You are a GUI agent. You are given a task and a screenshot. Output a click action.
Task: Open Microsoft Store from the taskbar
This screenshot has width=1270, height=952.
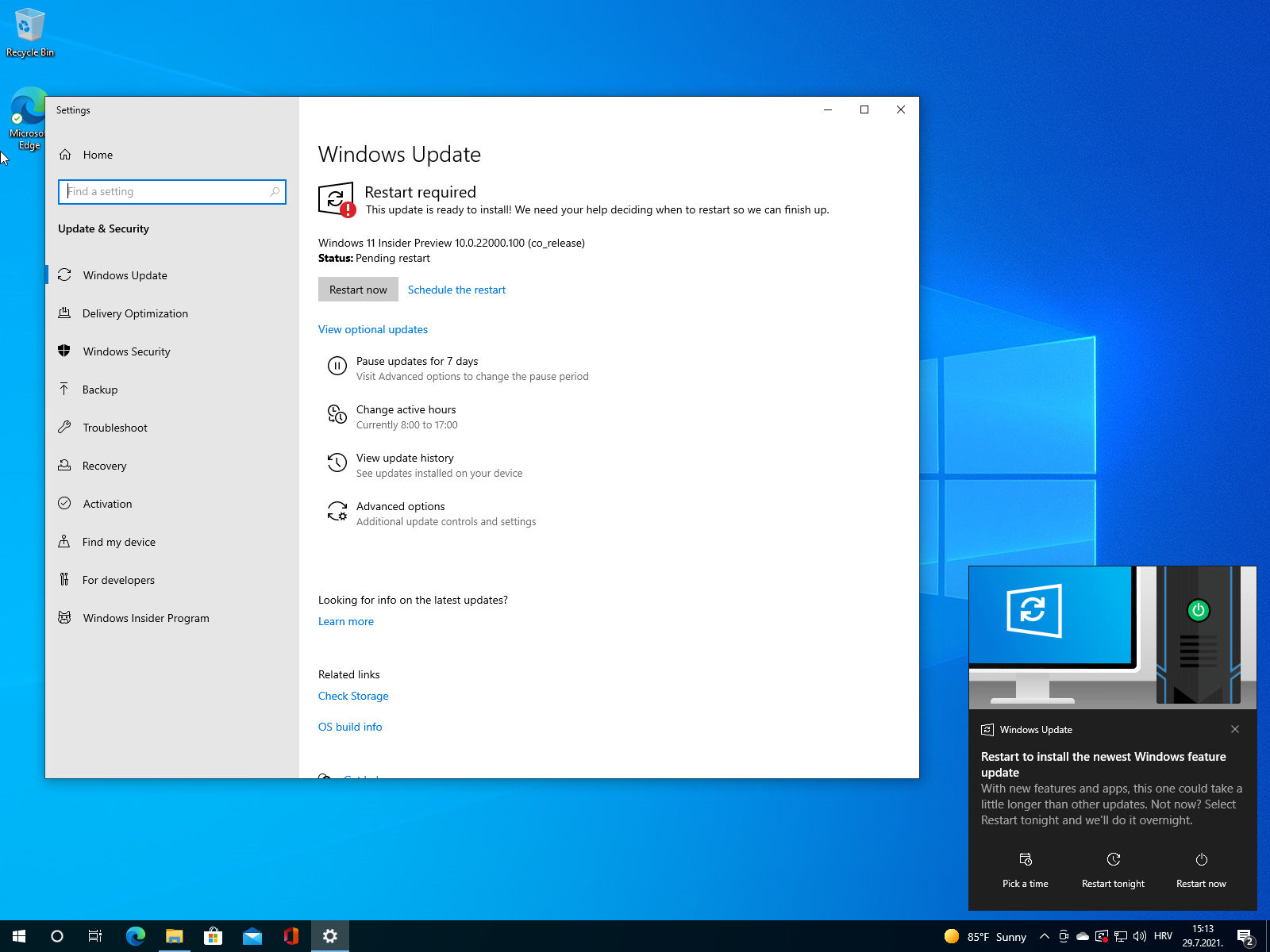coord(213,936)
